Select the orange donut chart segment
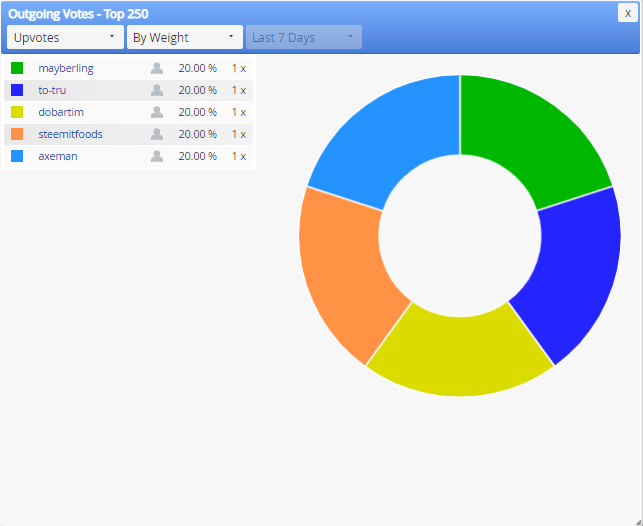Image resolution: width=643 pixels, height=526 pixels. point(344,273)
